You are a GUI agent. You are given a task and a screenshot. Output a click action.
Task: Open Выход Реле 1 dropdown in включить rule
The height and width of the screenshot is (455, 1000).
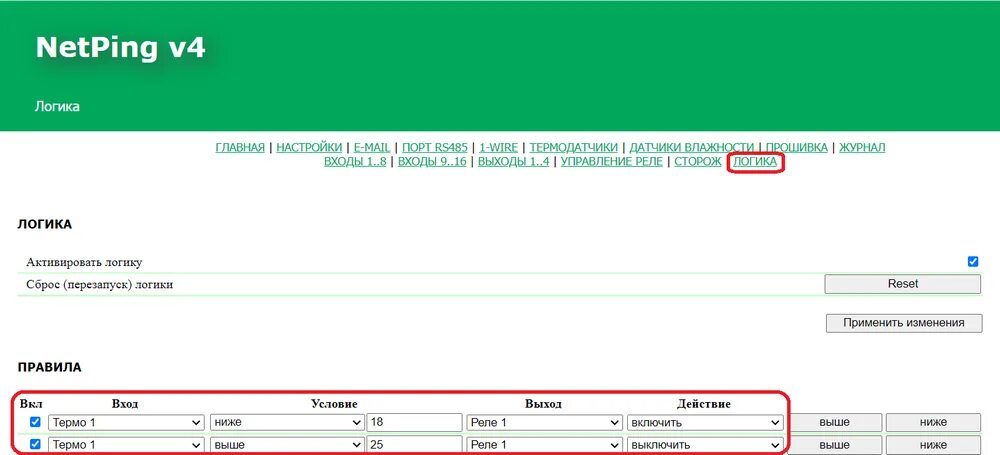point(545,422)
